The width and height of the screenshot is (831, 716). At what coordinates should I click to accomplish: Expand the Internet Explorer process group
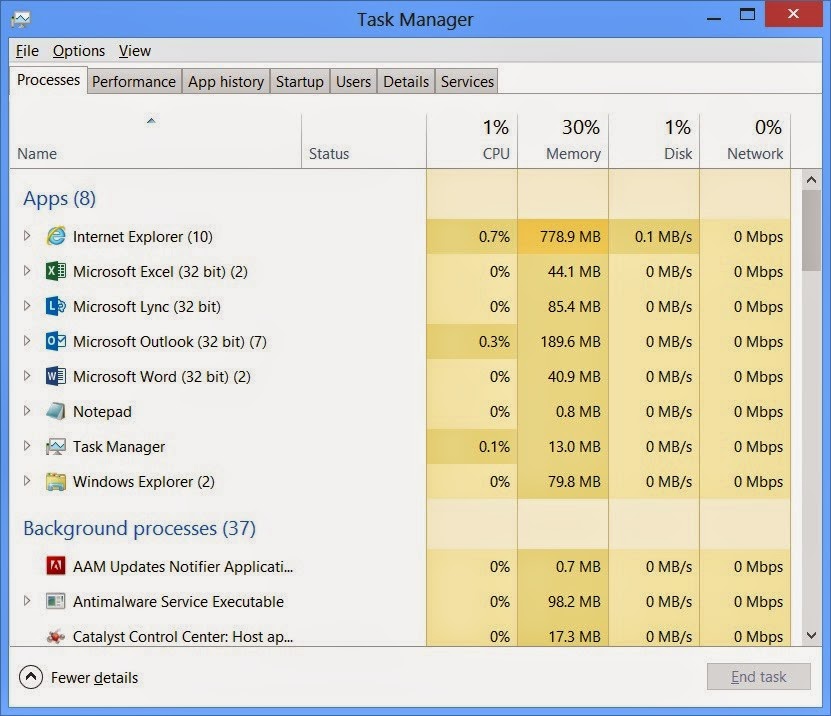coord(27,236)
